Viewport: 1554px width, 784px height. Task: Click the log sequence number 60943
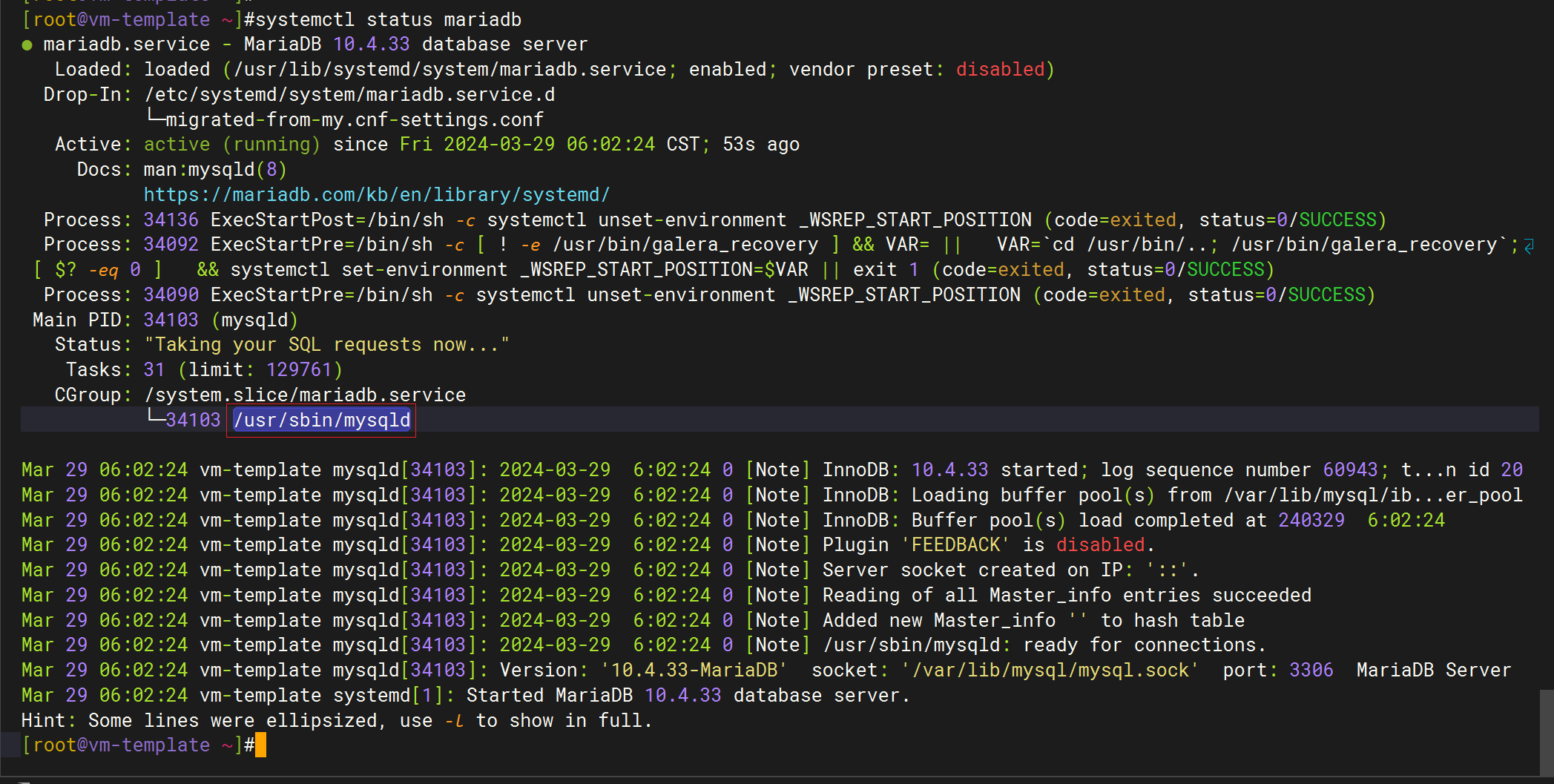click(1351, 470)
